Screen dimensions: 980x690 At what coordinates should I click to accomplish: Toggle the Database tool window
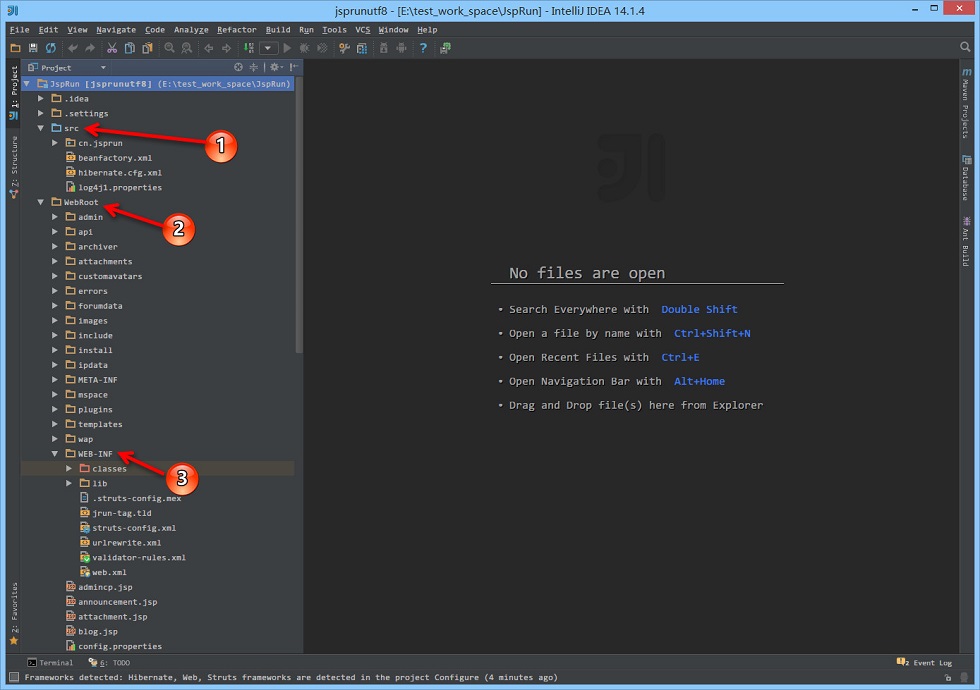point(966,178)
